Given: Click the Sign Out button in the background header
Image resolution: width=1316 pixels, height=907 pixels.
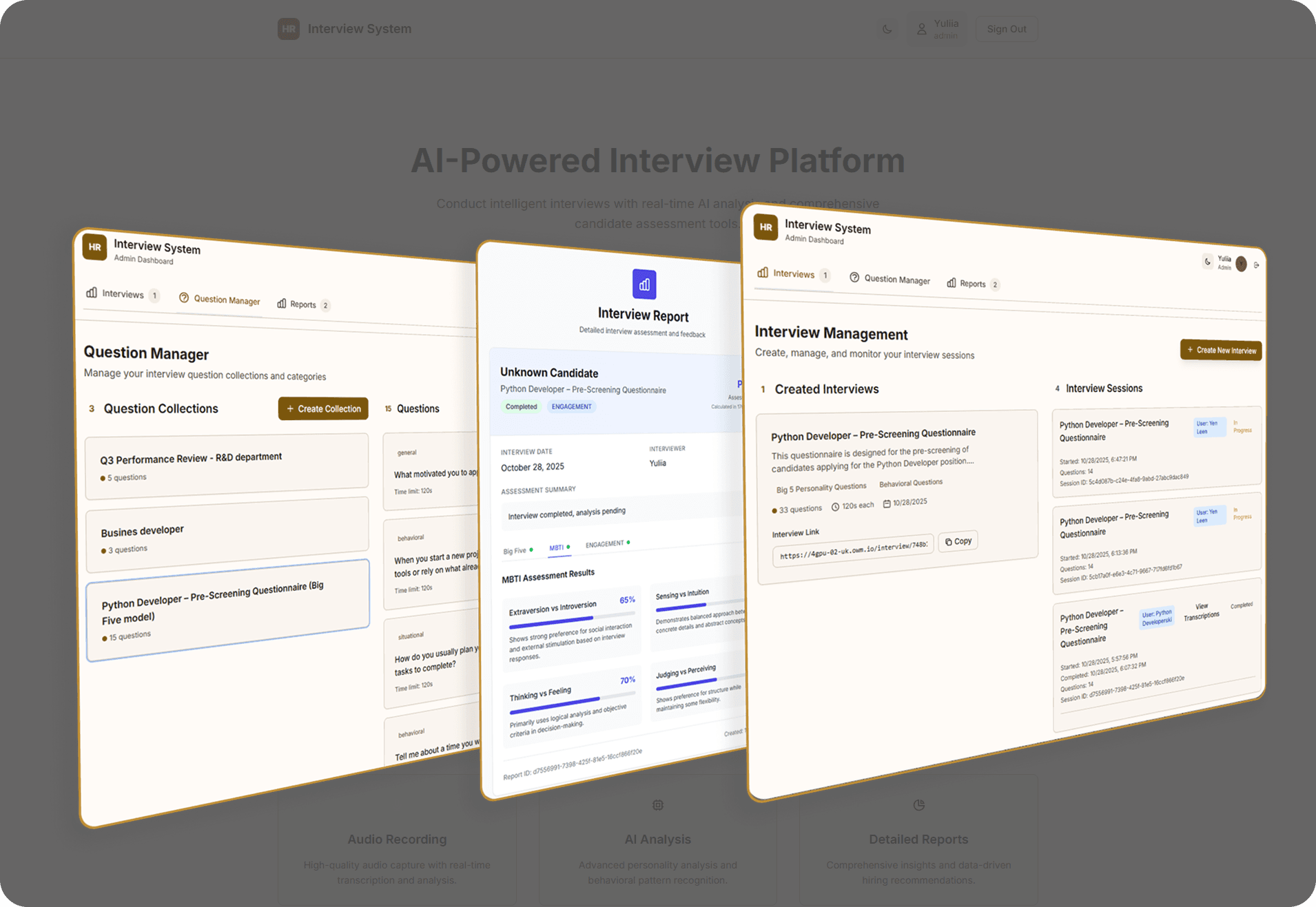Looking at the screenshot, I should (x=1007, y=29).
